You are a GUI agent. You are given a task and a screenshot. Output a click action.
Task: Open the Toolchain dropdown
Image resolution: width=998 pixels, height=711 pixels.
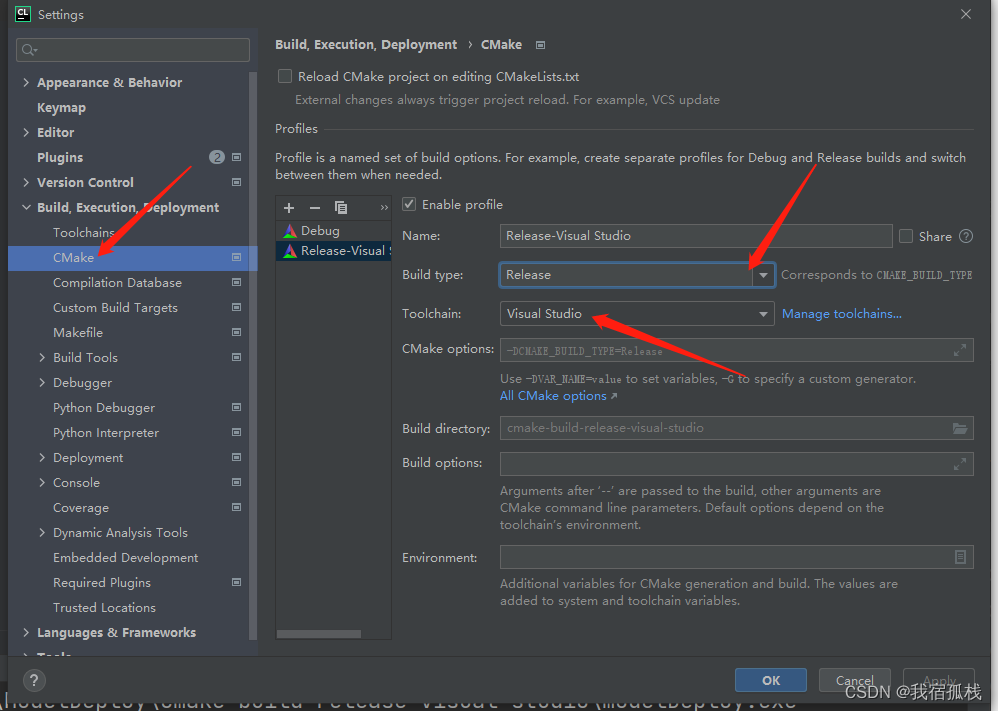click(763, 314)
